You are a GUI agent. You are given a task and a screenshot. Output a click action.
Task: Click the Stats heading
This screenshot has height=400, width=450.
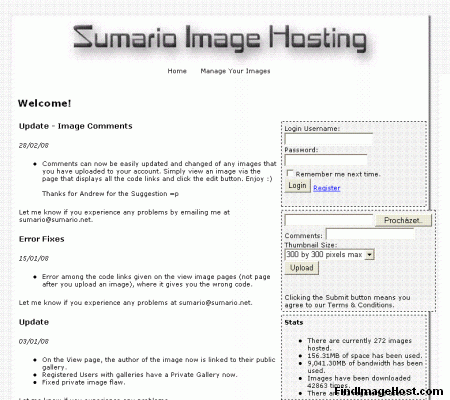point(294,323)
